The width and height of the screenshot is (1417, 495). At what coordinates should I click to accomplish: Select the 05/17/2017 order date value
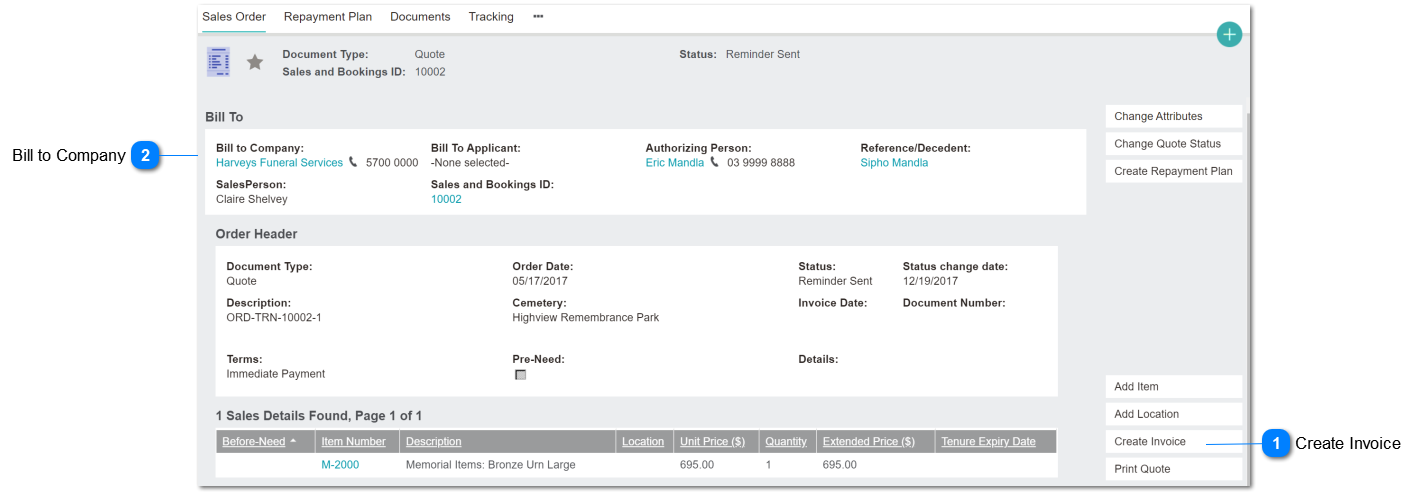[540, 281]
